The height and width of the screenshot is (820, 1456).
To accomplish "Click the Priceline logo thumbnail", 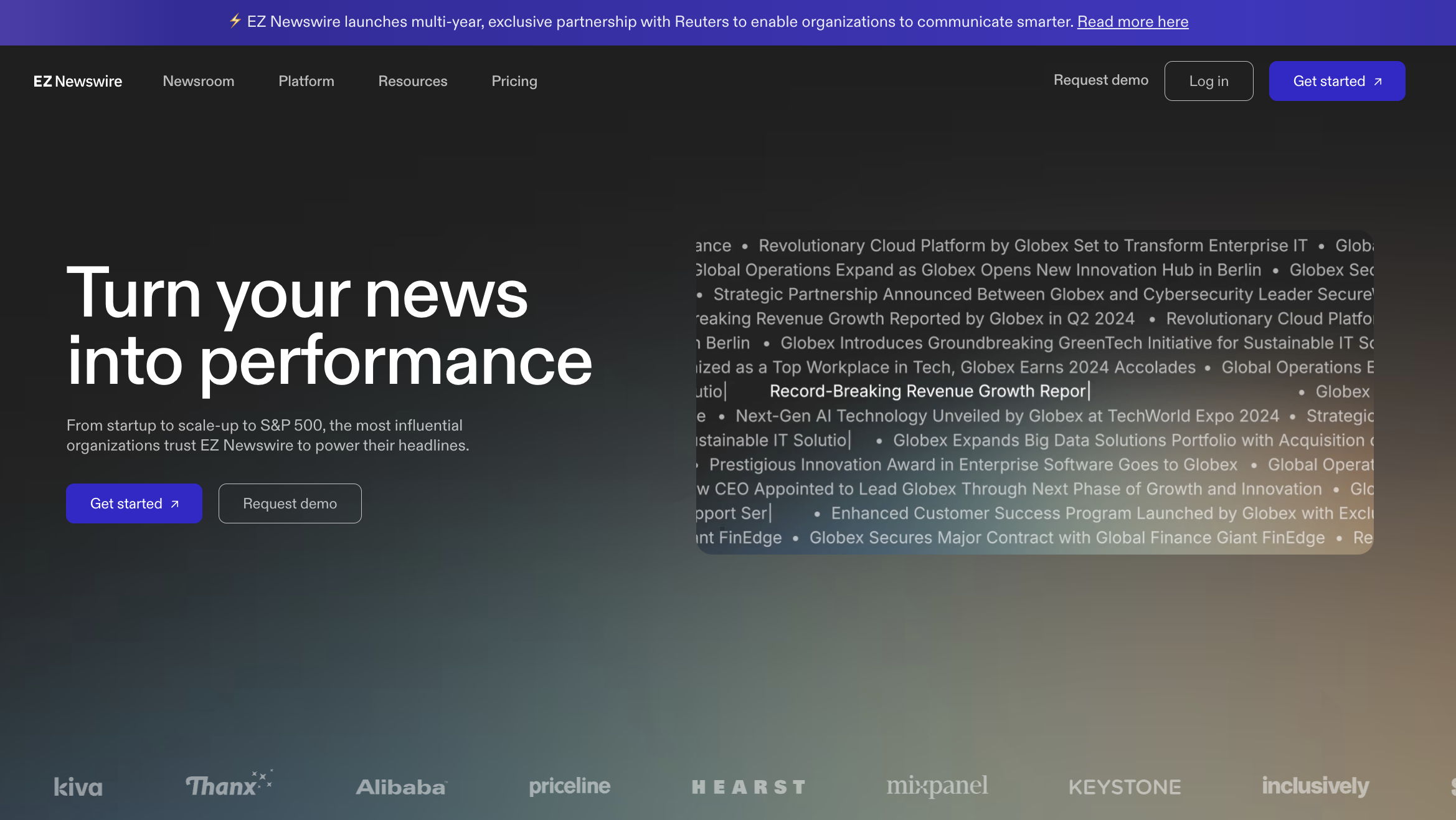I will pos(570,785).
